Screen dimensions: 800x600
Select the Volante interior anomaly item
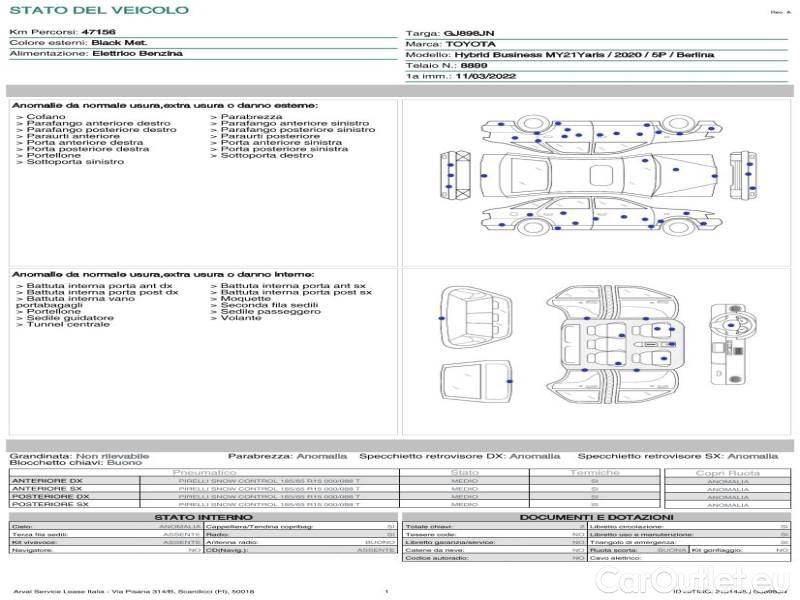tap(240, 318)
